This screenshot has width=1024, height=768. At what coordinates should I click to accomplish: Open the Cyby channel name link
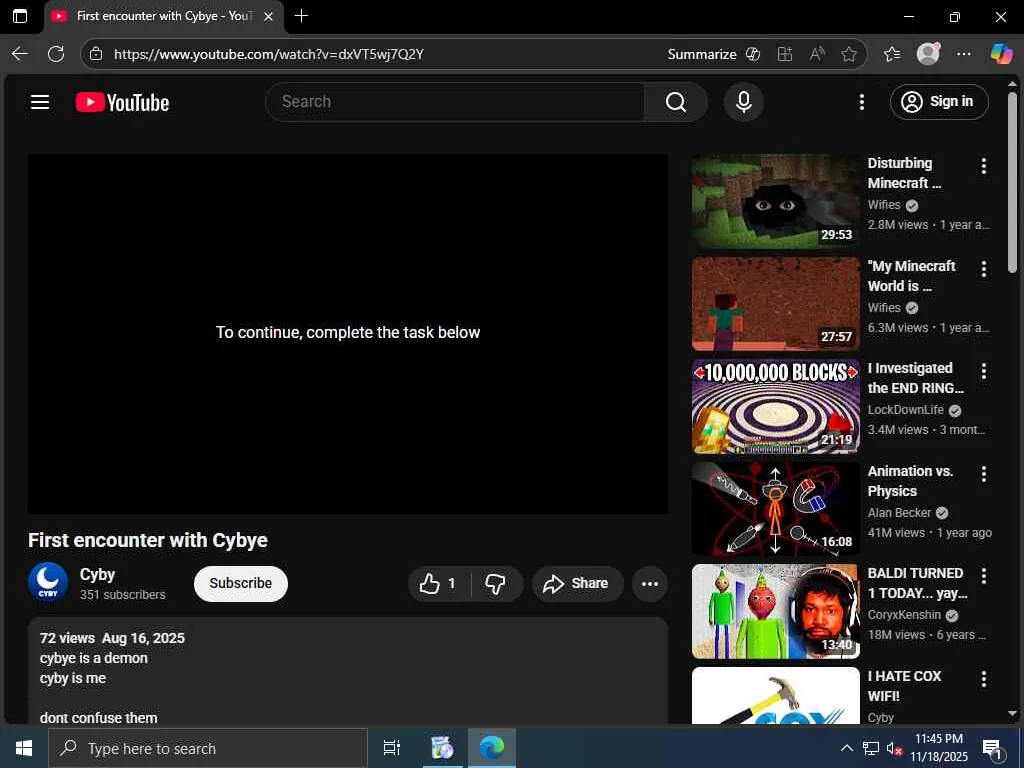click(x=97, y=574)
